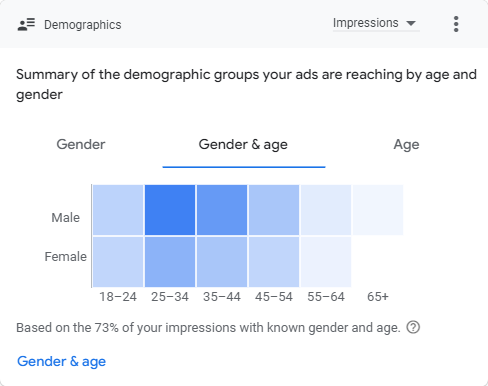Select the Female 55–64 heatmap cell
Image resolution: width=488 pixels, height=386 pixels.
point(326,262)
